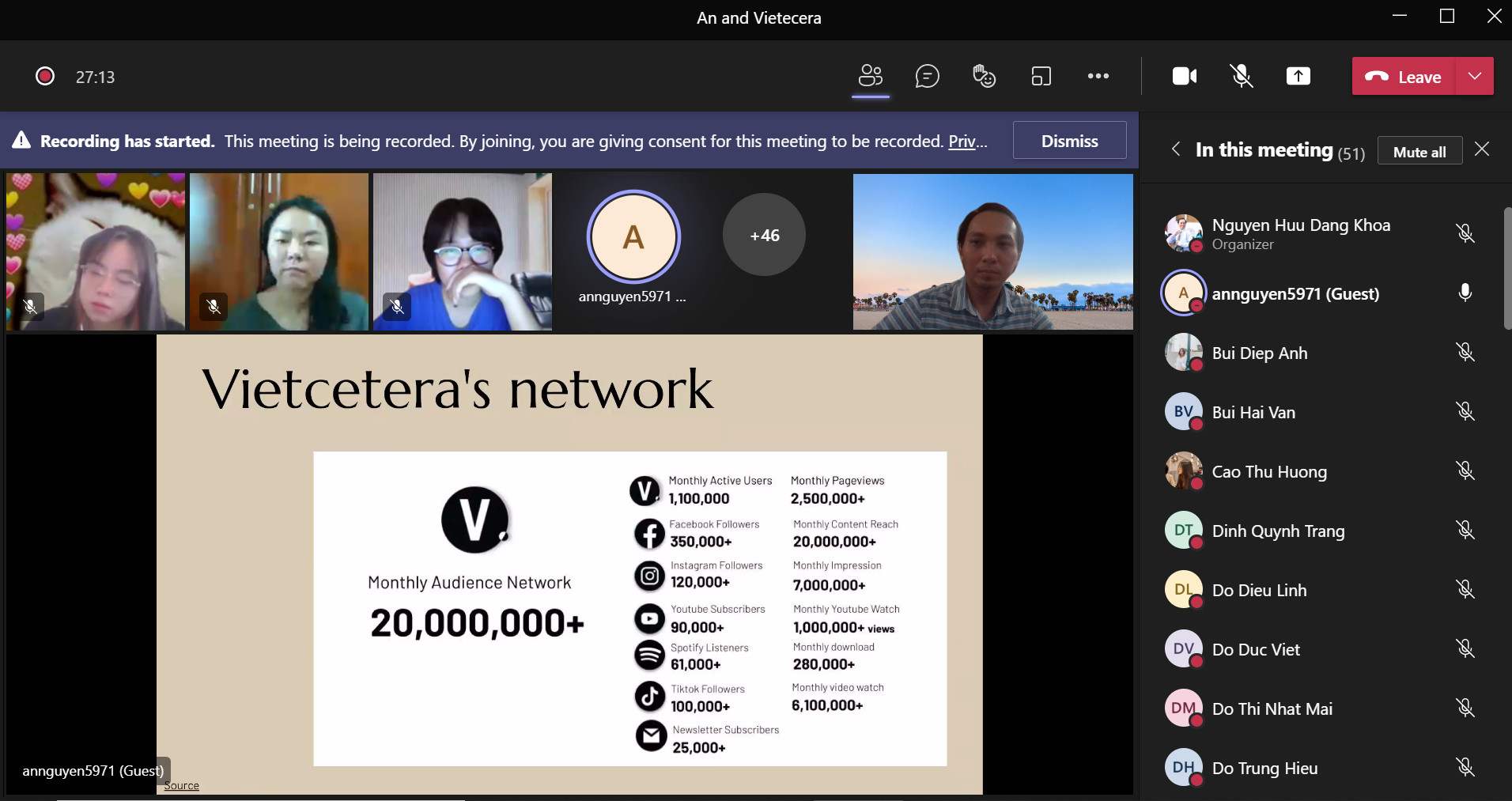Viewport: 1512px width, 801px height.
Task: Click Cao Thu Huong profile photo
Action: coord(1183,470)
